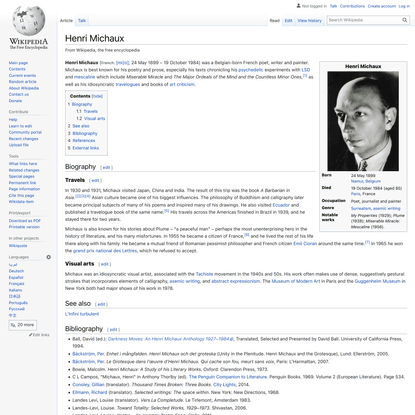The height and width of the screenshot is (415, 415).
Task: Open the art criticism link
Action: click(x=182, y=84)
